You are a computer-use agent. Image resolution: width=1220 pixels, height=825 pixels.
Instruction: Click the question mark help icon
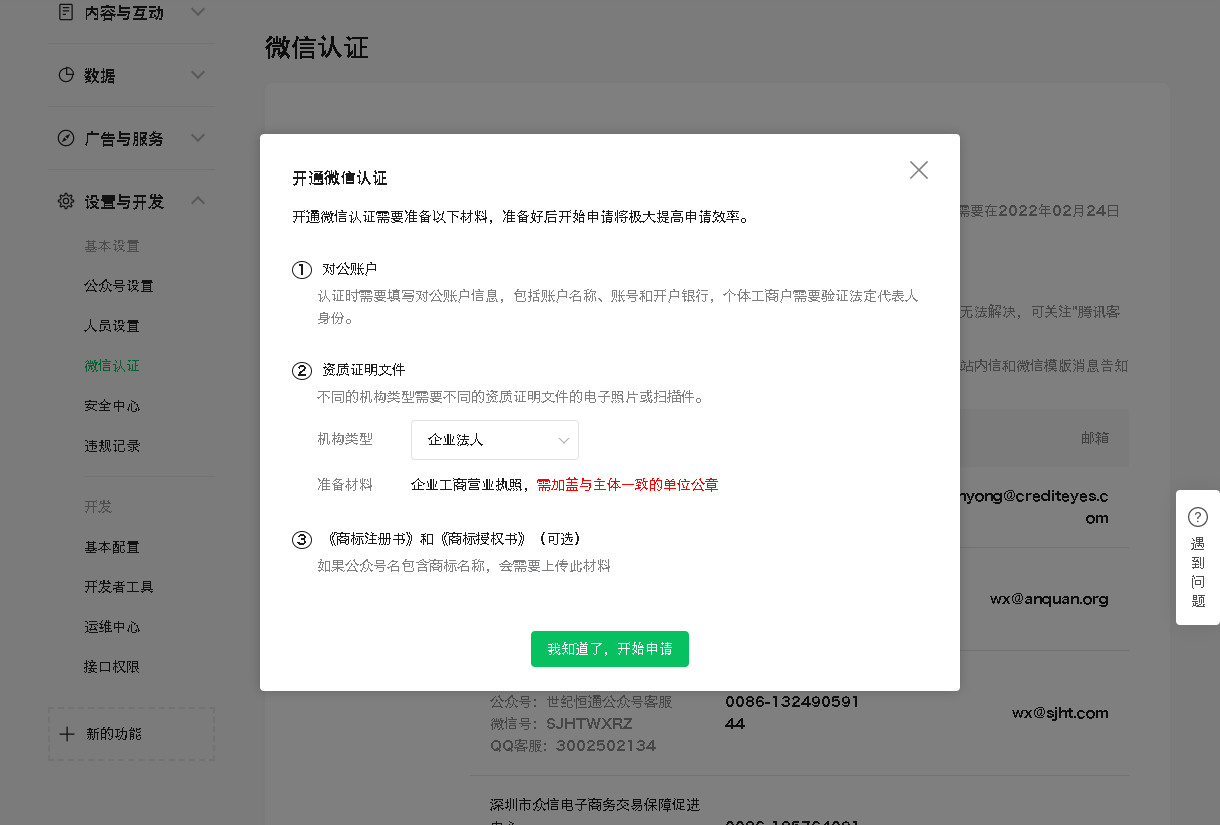point(1197,517)
